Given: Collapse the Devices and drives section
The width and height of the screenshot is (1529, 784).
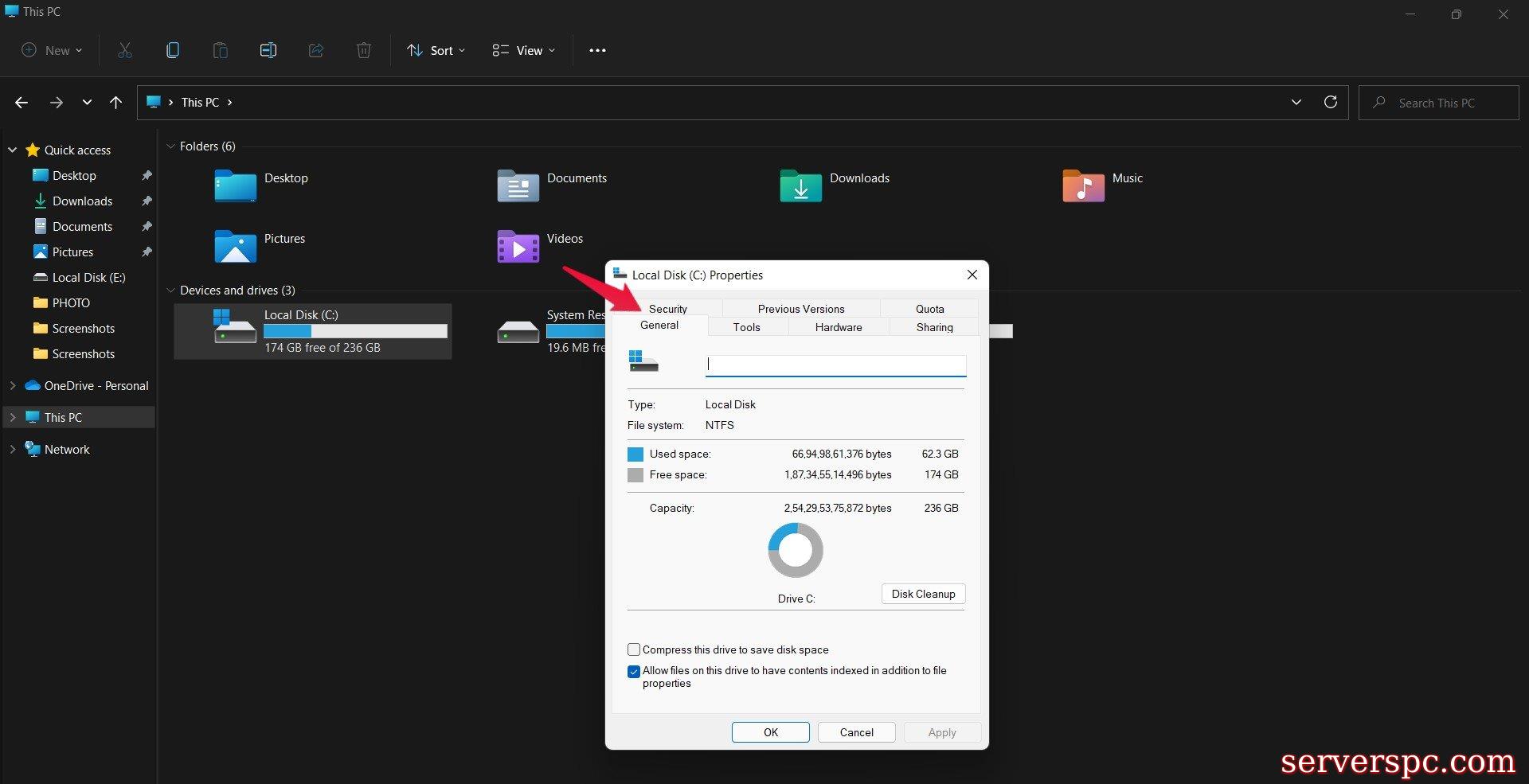Looking at the screenshot, I should click(x=170, y=291).
